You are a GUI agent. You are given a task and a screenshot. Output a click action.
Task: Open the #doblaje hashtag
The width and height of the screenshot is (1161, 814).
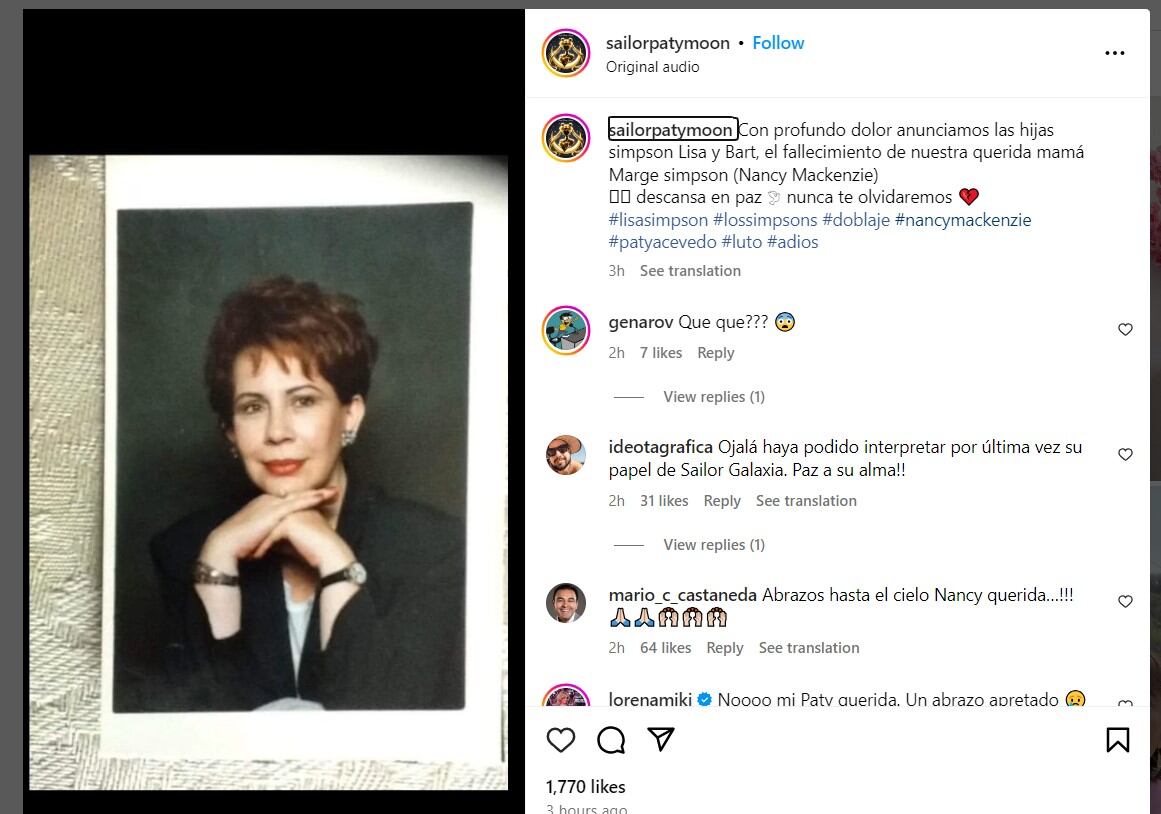(856, 220)
